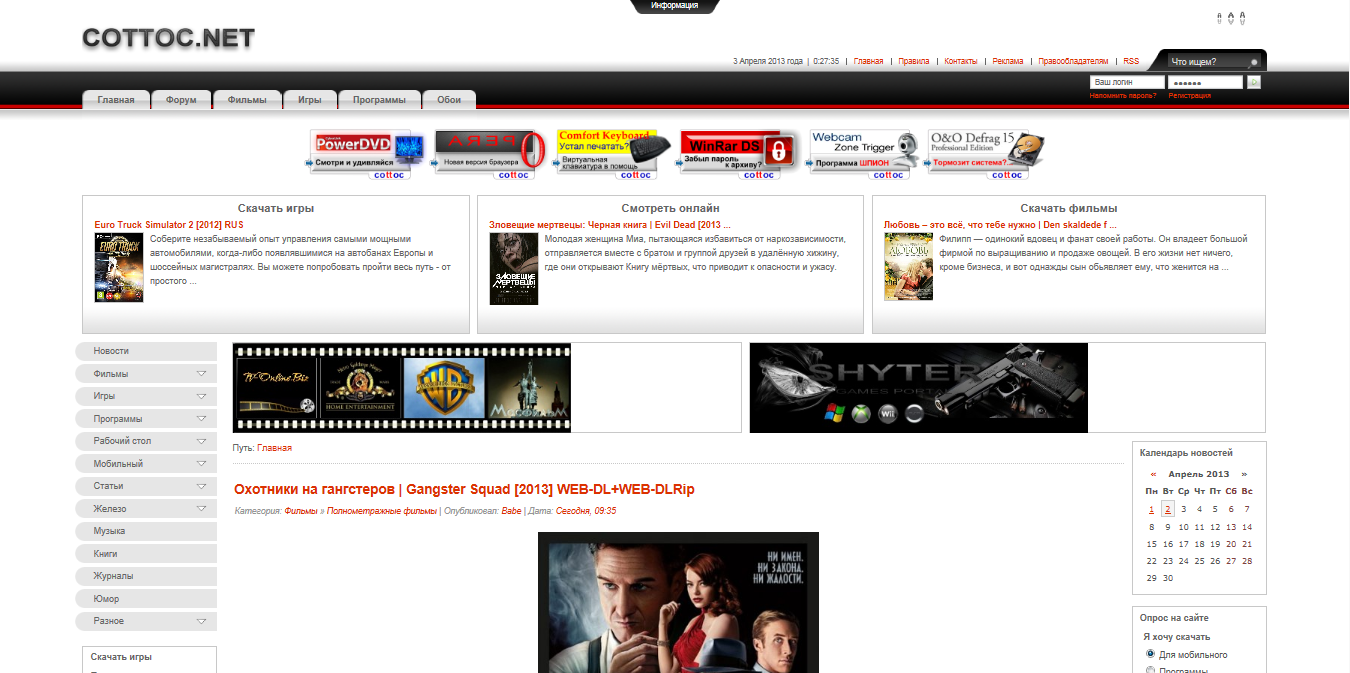Switch to the Главная navigation tab
Screen dimensions: 1350x673
[x=116, y=100]
